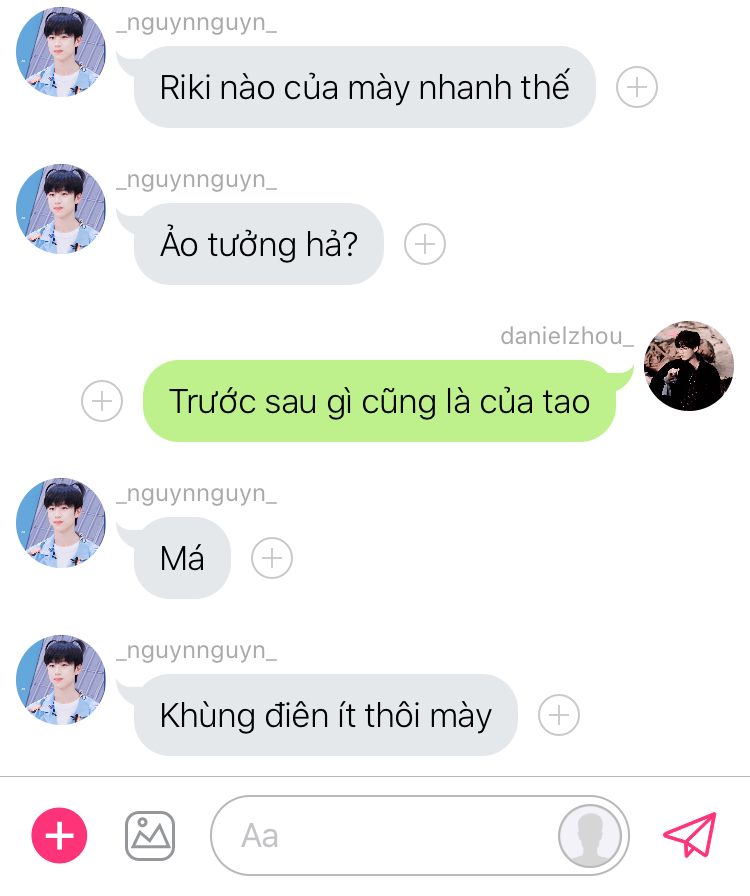Tap _nguynnguyn_ avatar beside 'Ảo tưởng hả?'
Screen dimensions: 750x896
tap(61, 209)
